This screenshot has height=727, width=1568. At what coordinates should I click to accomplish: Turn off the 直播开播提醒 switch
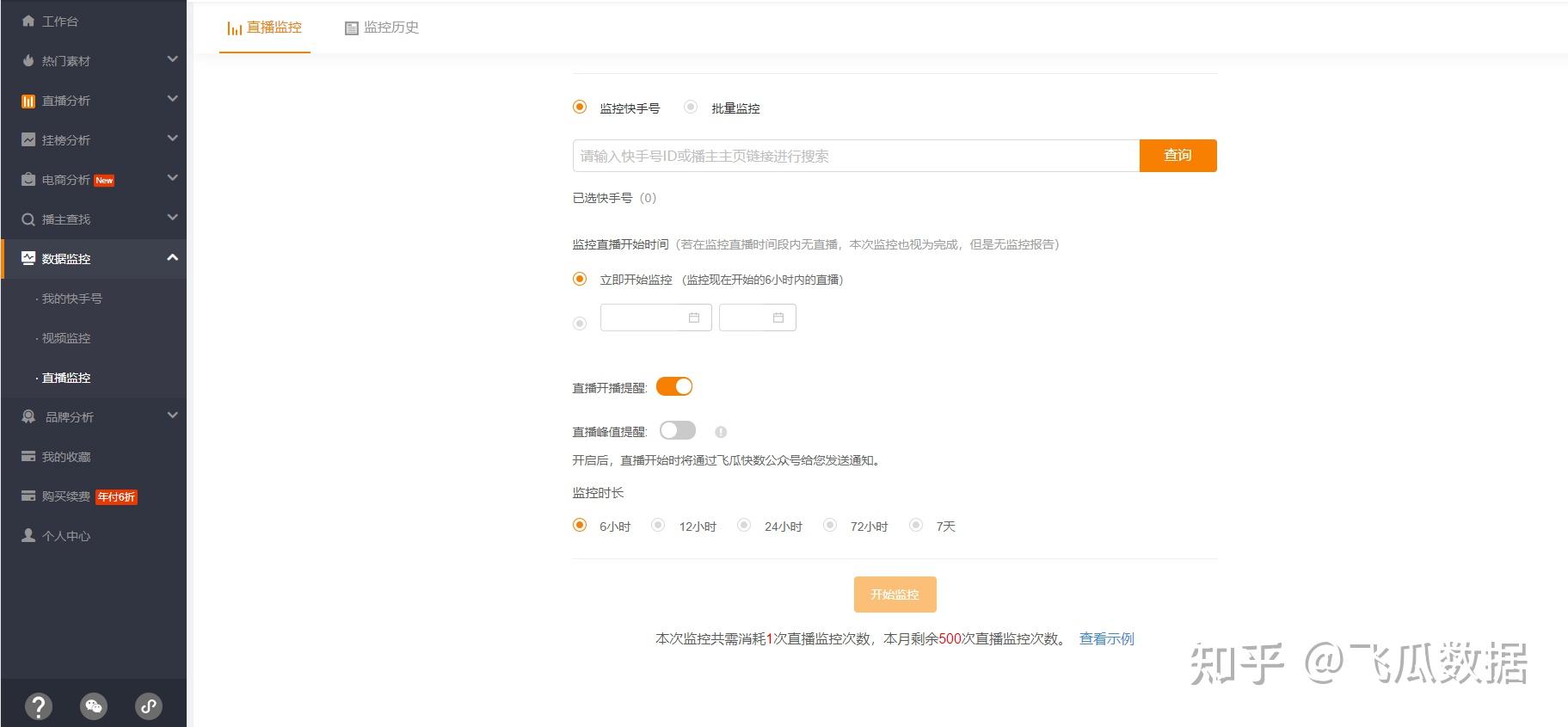[674, 386]
